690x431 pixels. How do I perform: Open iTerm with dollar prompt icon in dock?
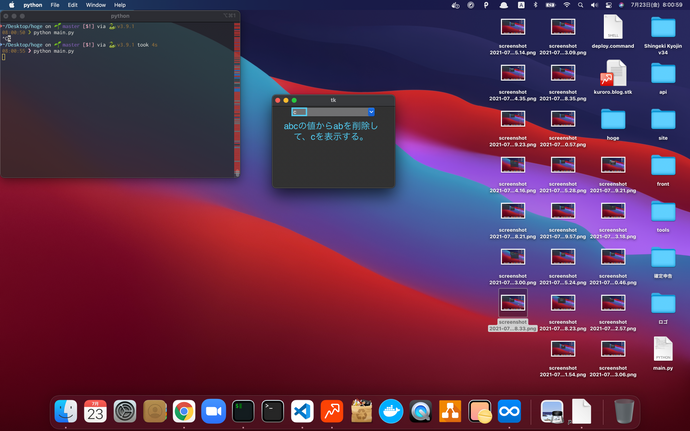(x=243, y=411)
